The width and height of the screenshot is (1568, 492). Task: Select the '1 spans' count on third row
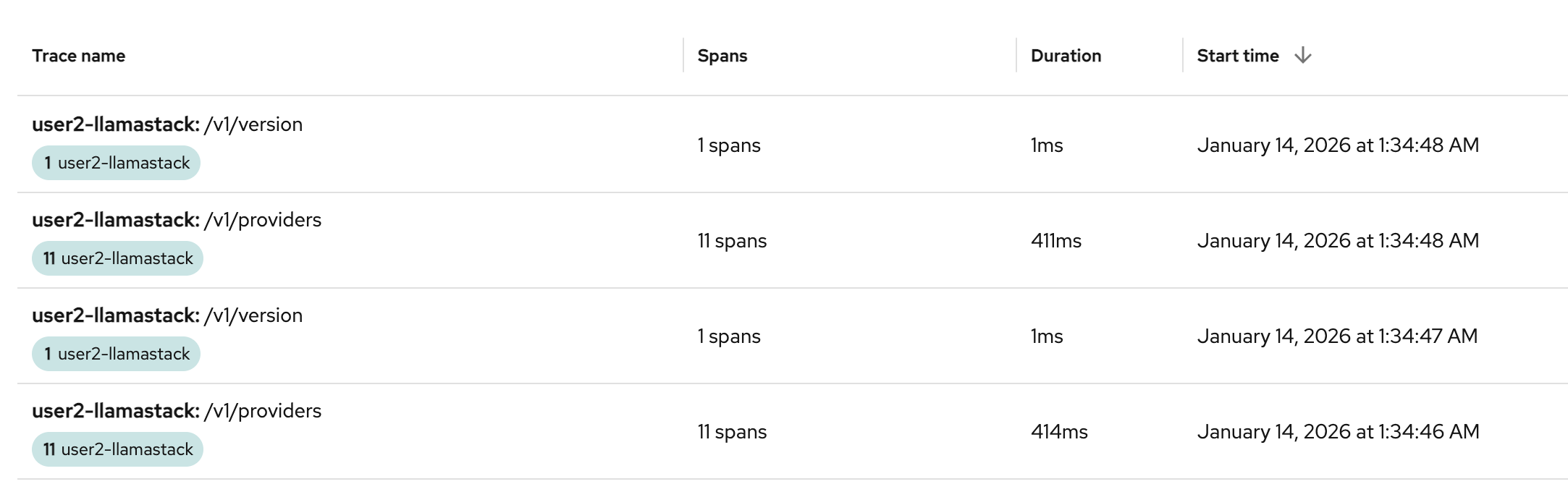click(728, 336)
